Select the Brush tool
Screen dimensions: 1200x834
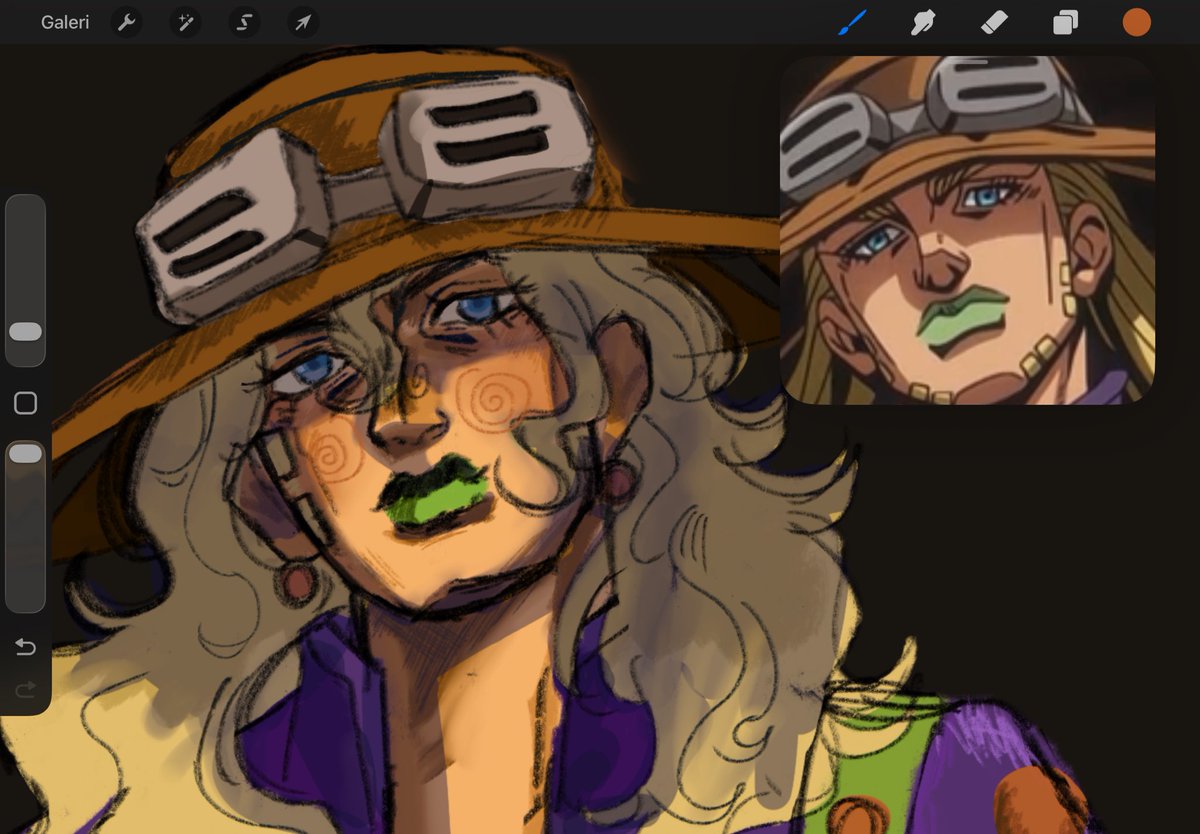(x=851, y=22)
